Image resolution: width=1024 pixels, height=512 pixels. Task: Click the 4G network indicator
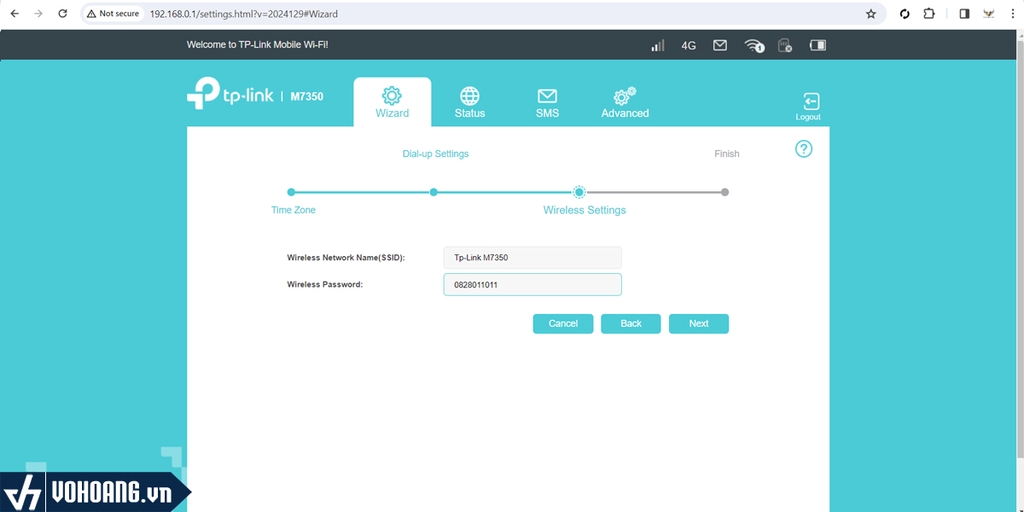(x=688, y=46)
